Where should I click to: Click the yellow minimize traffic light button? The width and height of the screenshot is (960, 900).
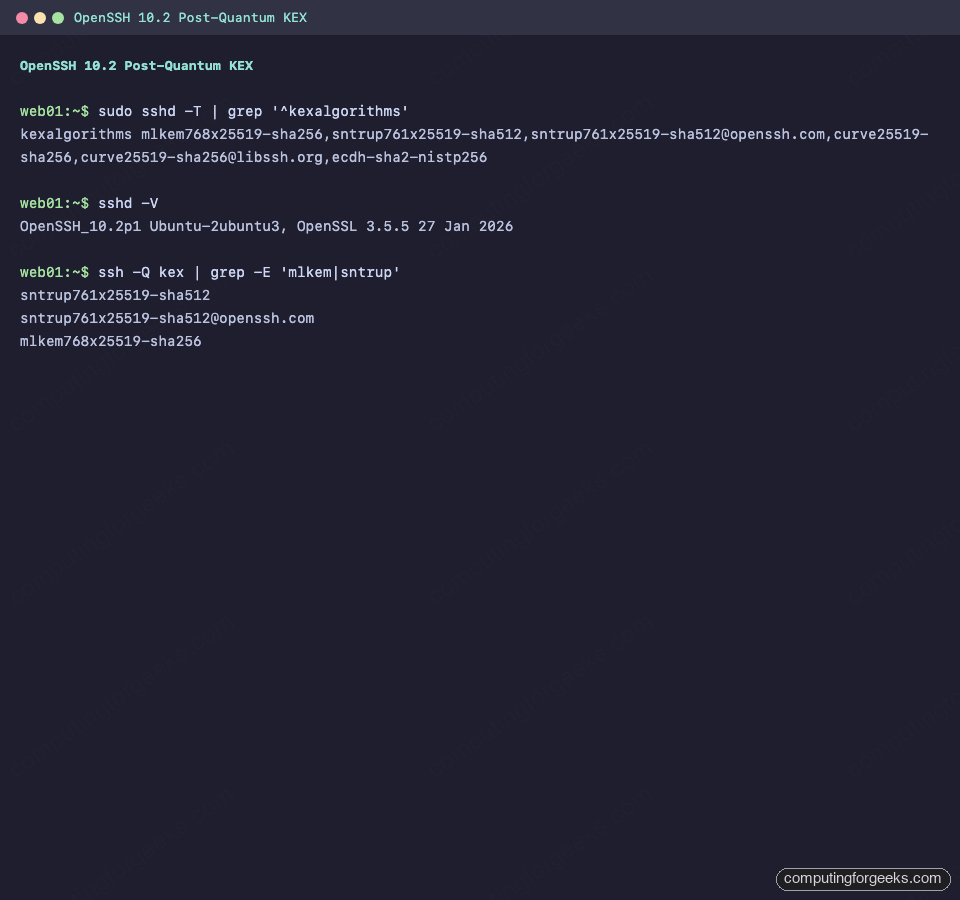(40, 17)
